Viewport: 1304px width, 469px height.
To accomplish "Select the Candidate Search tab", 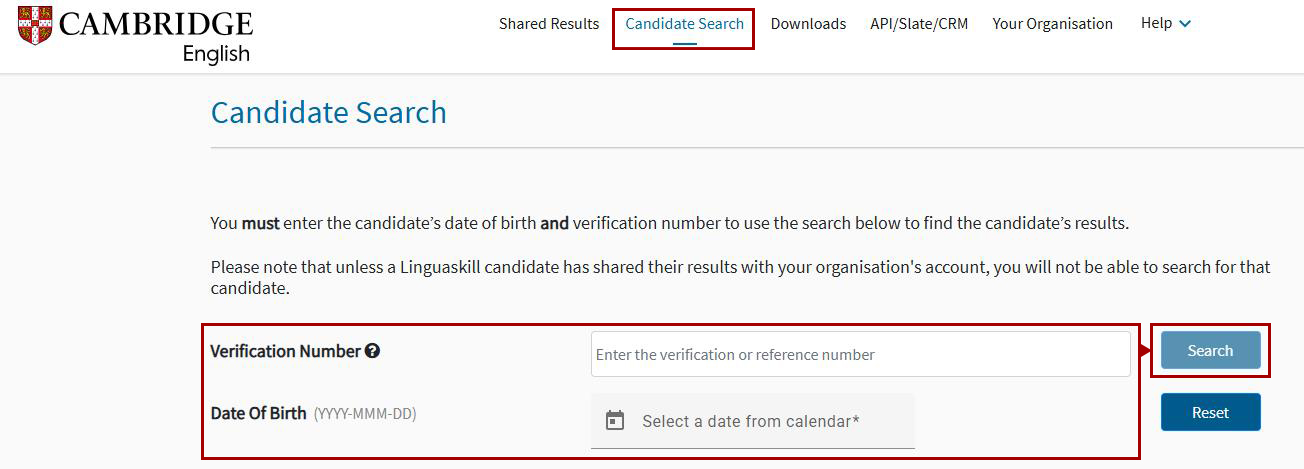I will pos(685,24).
